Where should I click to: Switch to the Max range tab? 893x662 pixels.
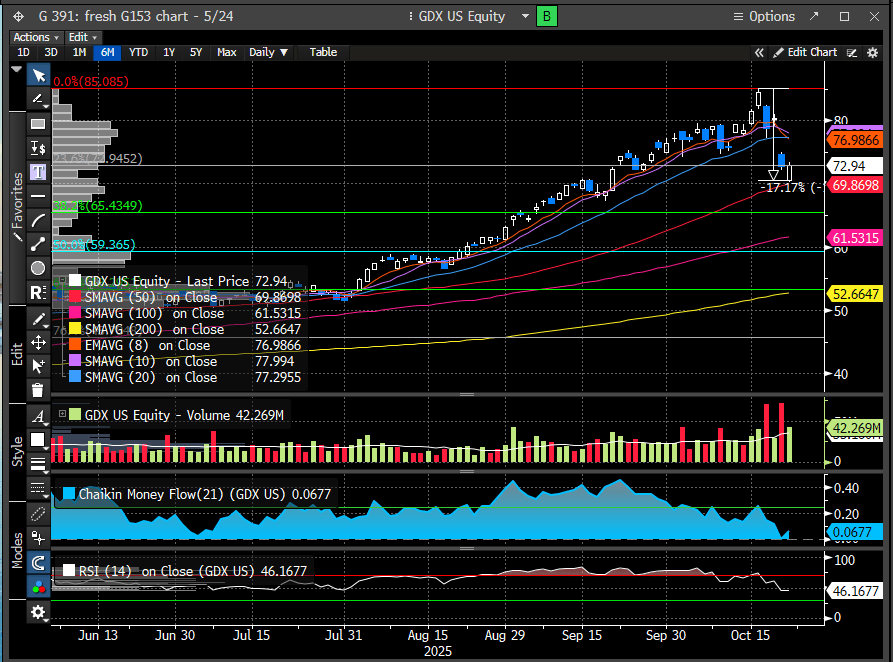227,52
